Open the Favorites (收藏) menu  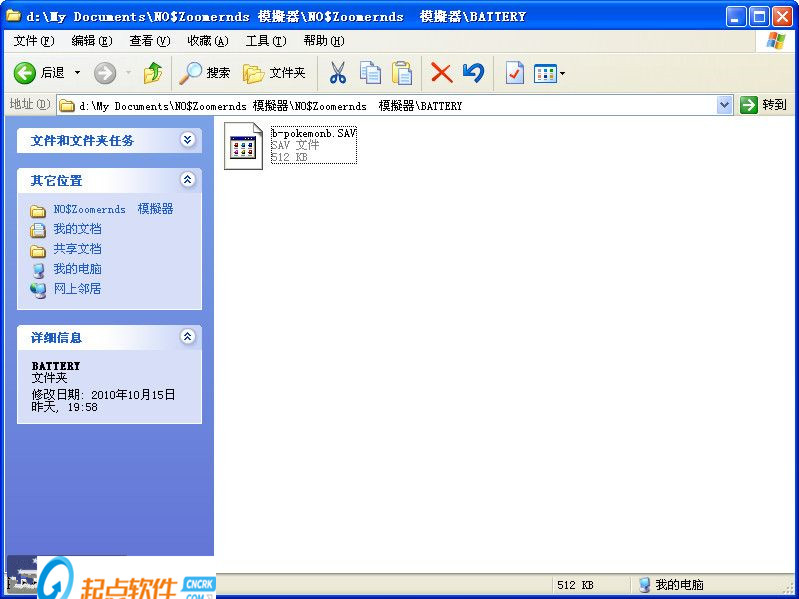[208, 41]
